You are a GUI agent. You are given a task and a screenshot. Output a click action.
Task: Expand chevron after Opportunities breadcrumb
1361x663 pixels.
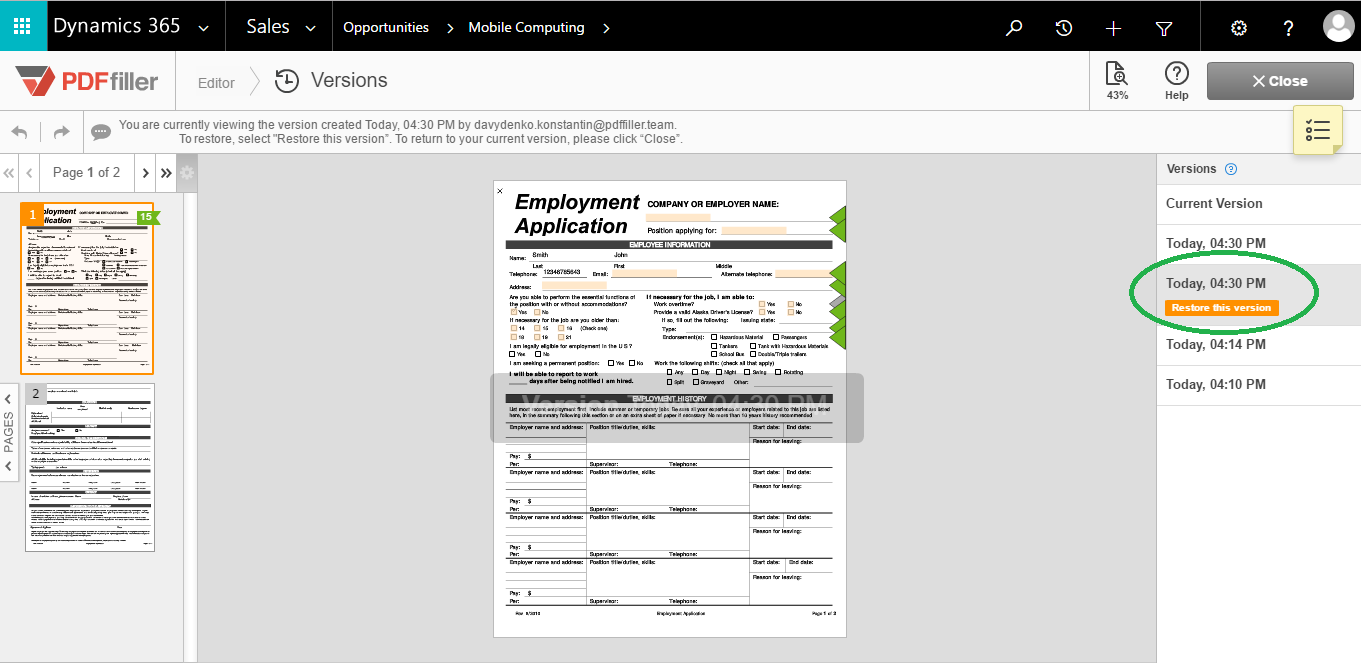[449, 27]
